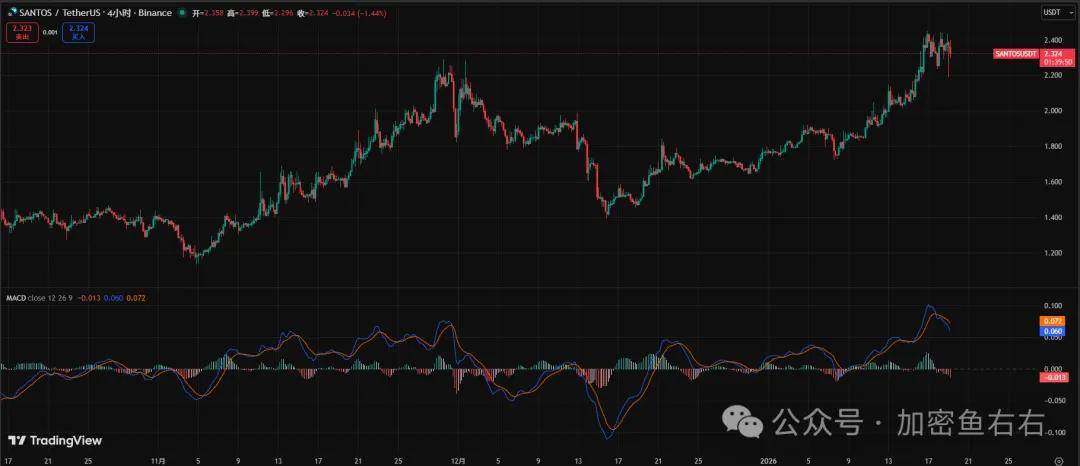The image size is (1080, 466).
Task: Click the 12月 date axis label
Action: click(459, 459)
